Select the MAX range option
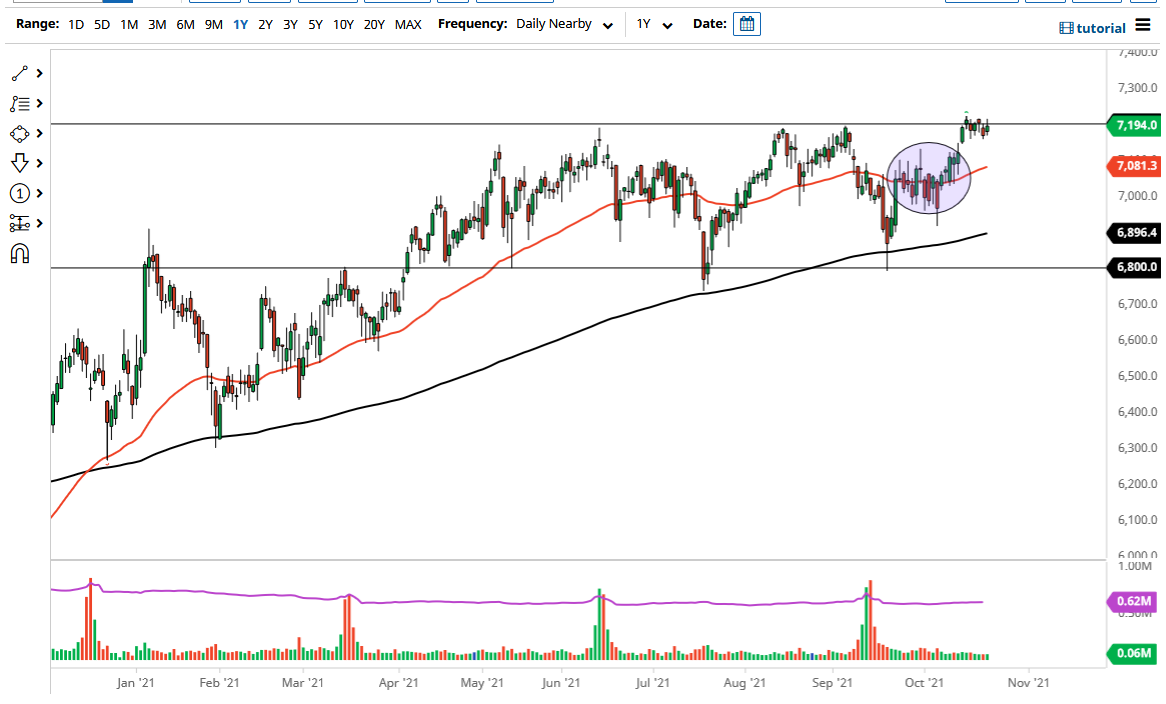This screenshot has width=1166, height=704. coord(408,23)
